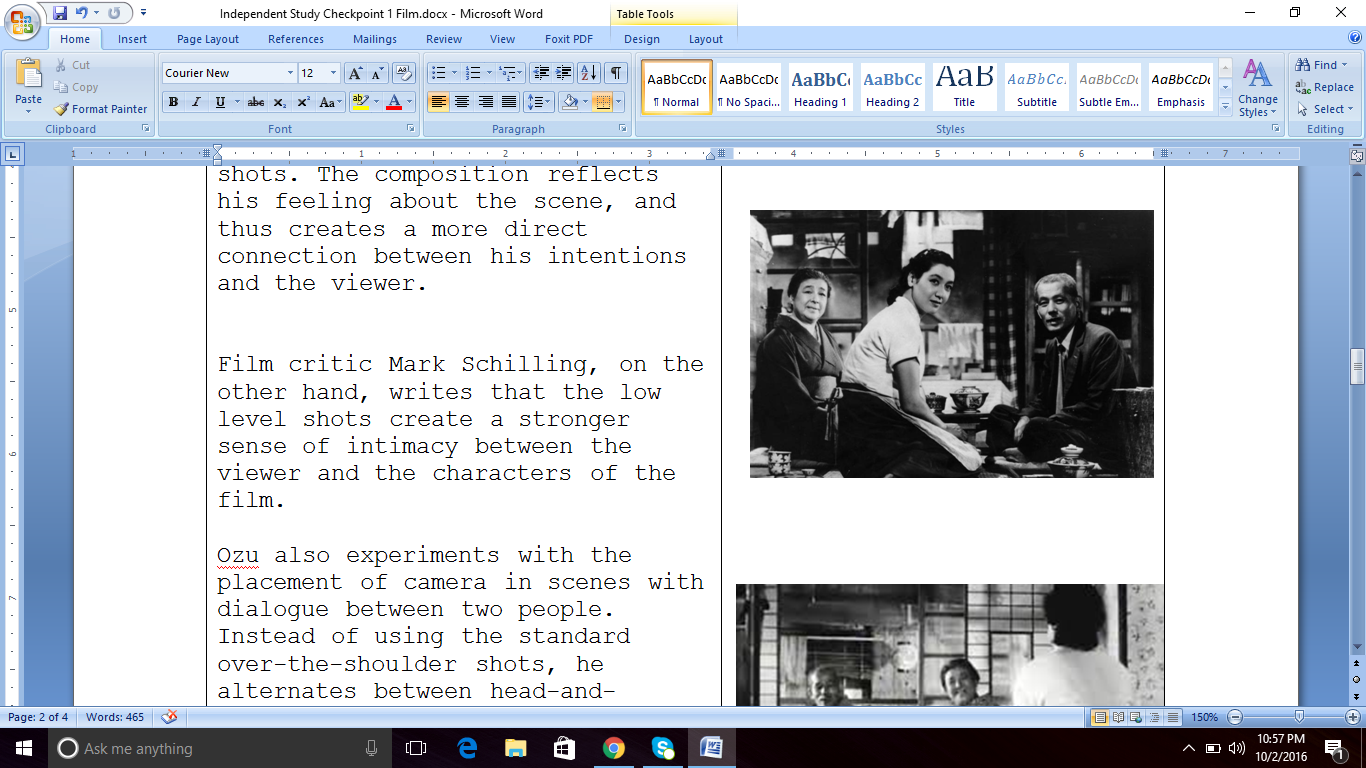Viewport: 1366px width, 768px height.
Task: Toggle Print Layout view button
Action: click(x=1100, y=717)
